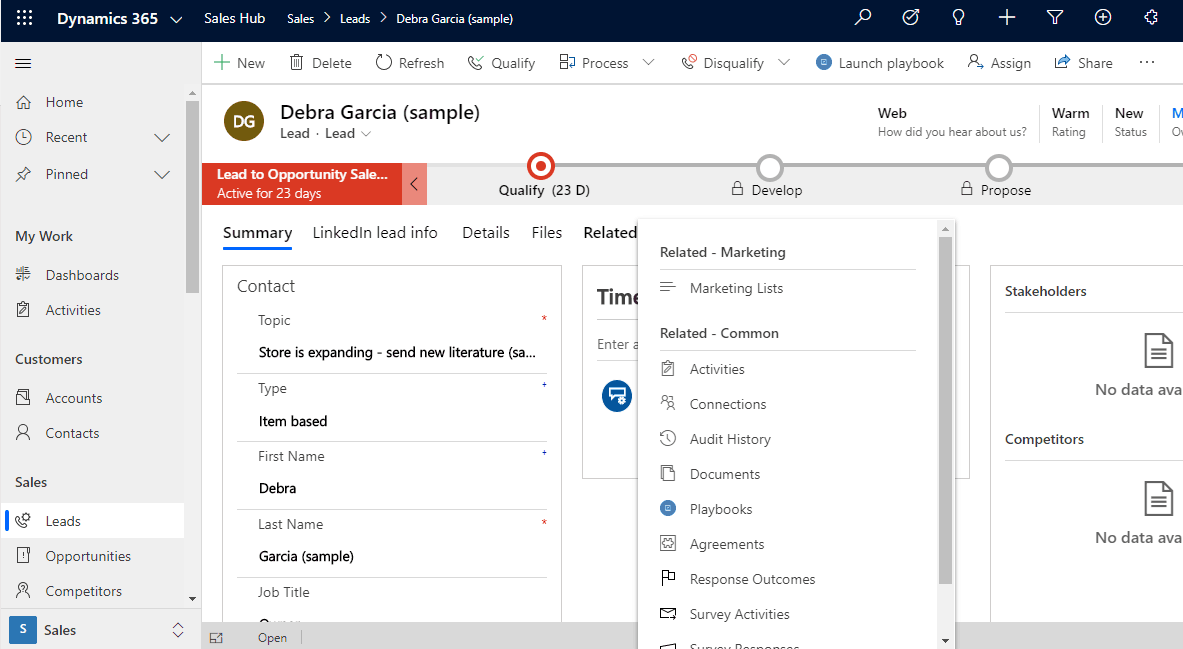Click the Last Name field Garcia (sample)
The height and width of the screenshot is (649, 1183).
306,556
